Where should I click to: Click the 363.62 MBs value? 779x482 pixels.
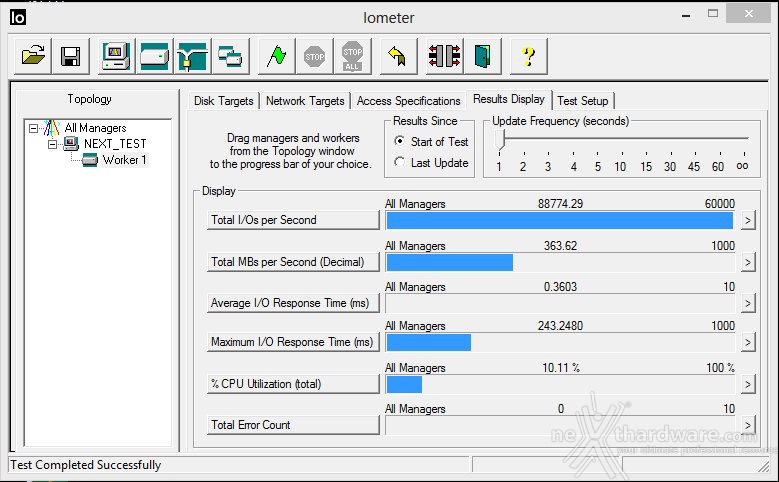[560, 245]
